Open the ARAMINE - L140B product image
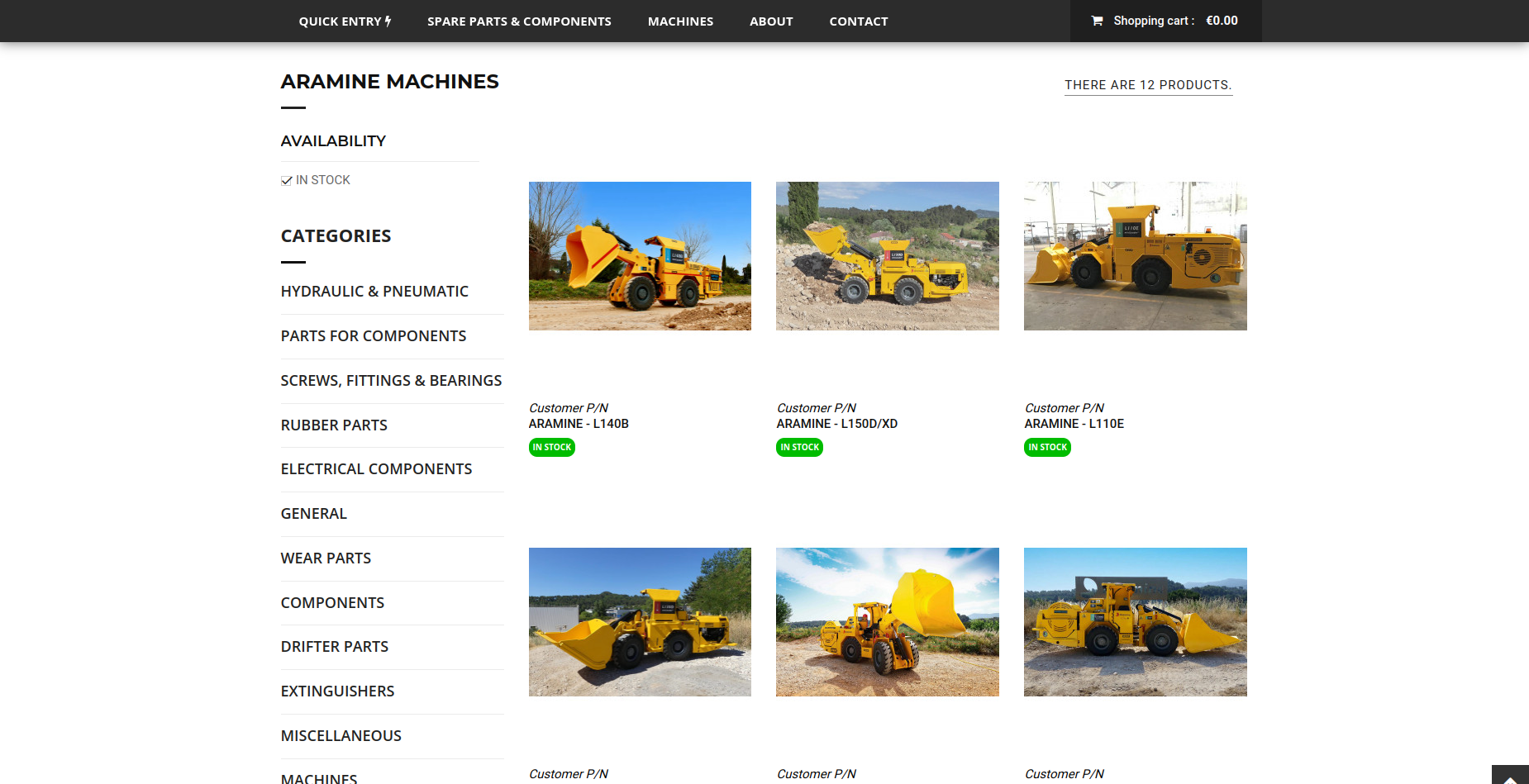 [x=640, y=256]
